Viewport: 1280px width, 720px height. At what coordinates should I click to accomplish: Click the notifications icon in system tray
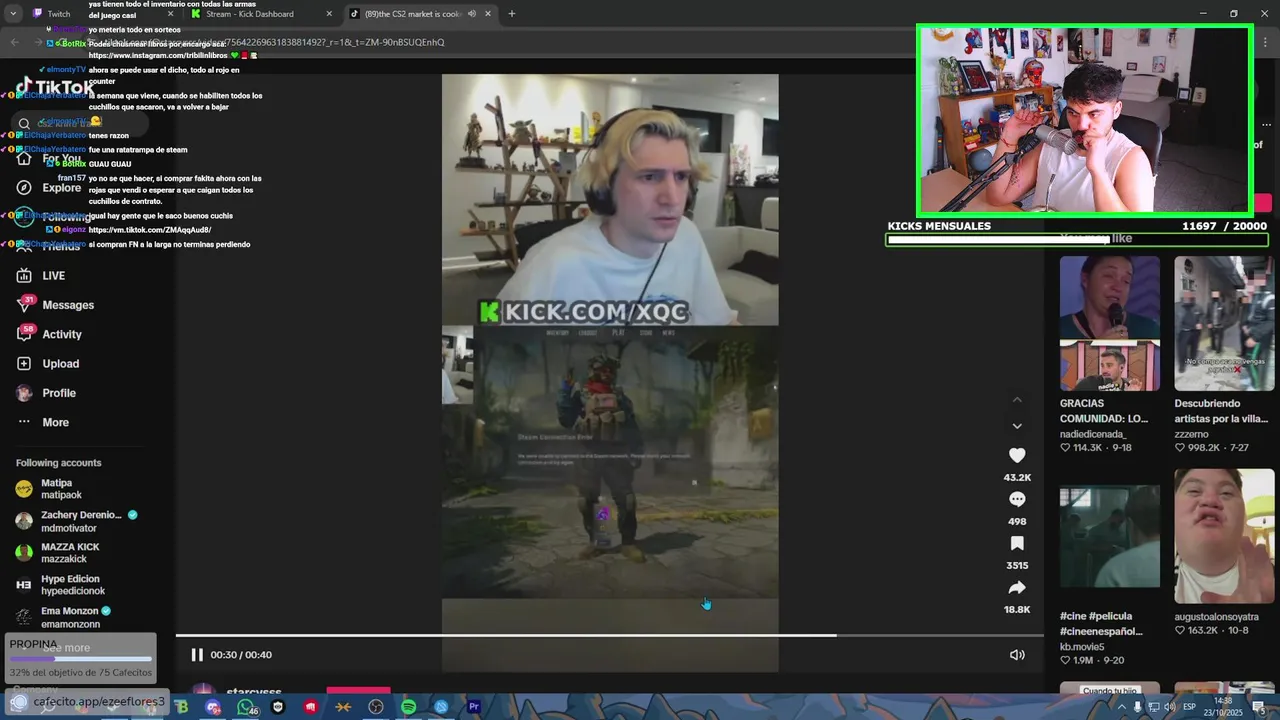point(1259,707)
